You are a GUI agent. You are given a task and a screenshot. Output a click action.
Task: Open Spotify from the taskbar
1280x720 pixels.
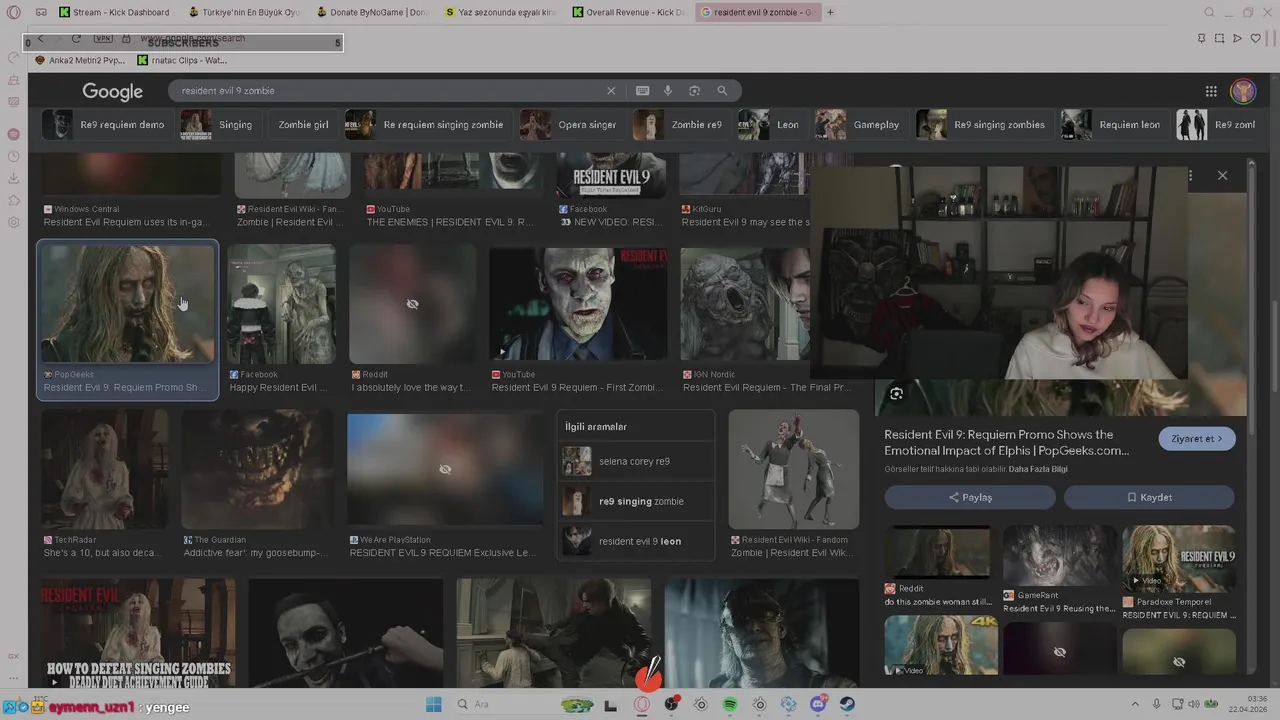tap(730, 705)
